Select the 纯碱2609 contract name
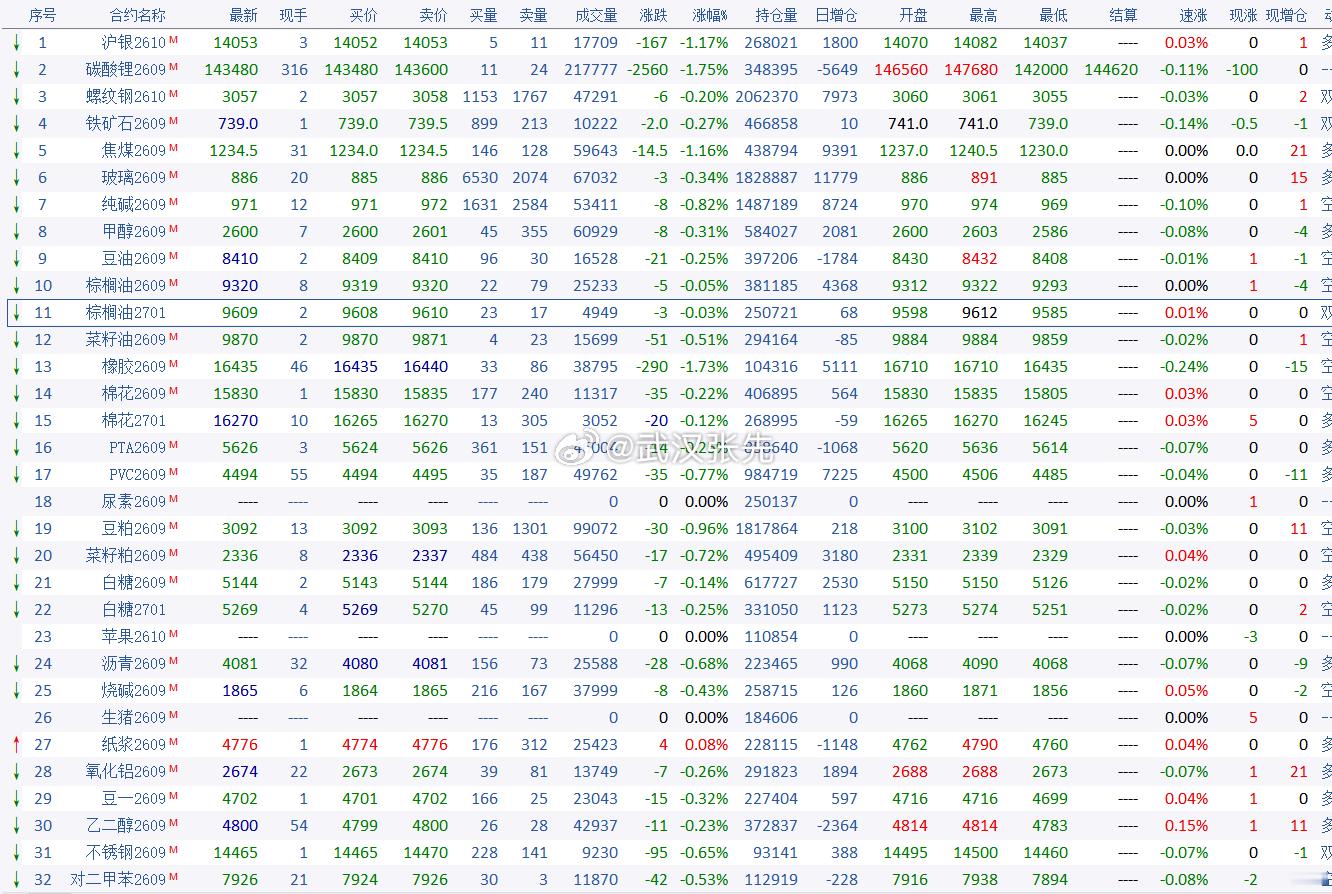1332x894 pixels. 133,204
